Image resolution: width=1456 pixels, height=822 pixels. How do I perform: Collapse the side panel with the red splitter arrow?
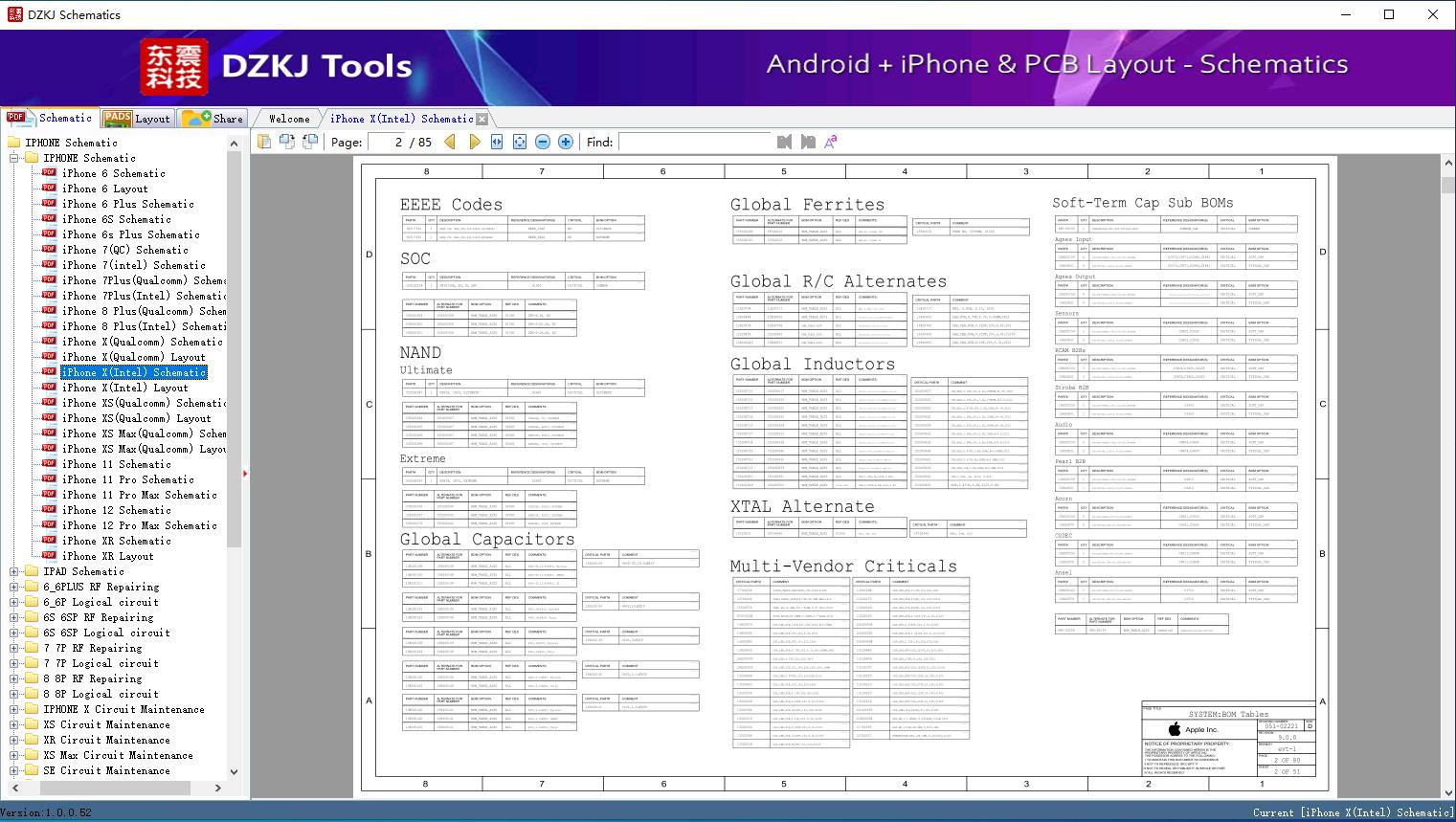point(246,473)
